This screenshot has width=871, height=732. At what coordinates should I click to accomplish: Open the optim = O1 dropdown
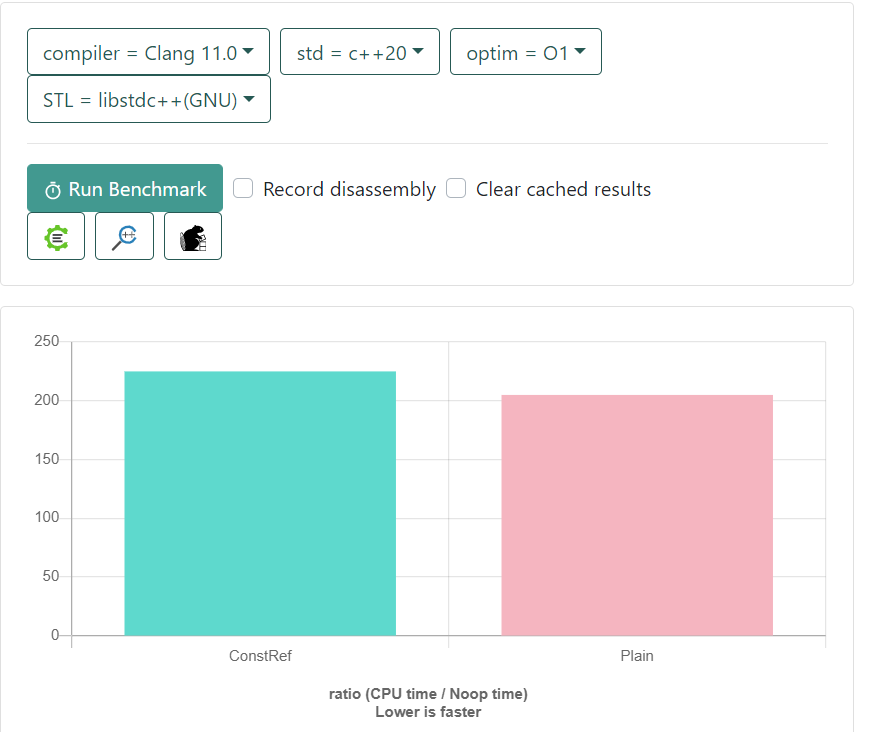coord(526,52)
